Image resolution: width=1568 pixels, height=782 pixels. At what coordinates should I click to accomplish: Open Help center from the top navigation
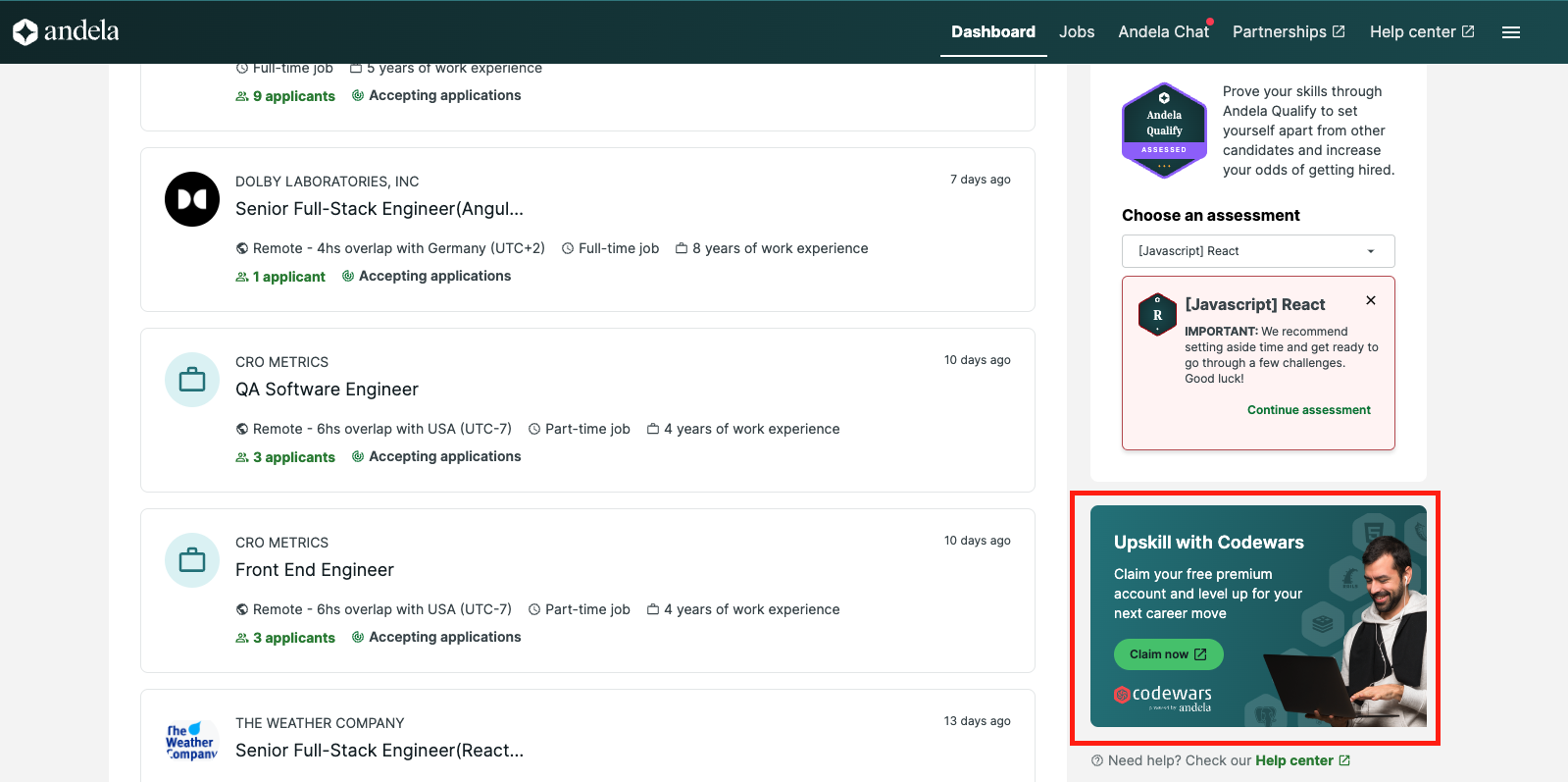[x=1422, y=32]
